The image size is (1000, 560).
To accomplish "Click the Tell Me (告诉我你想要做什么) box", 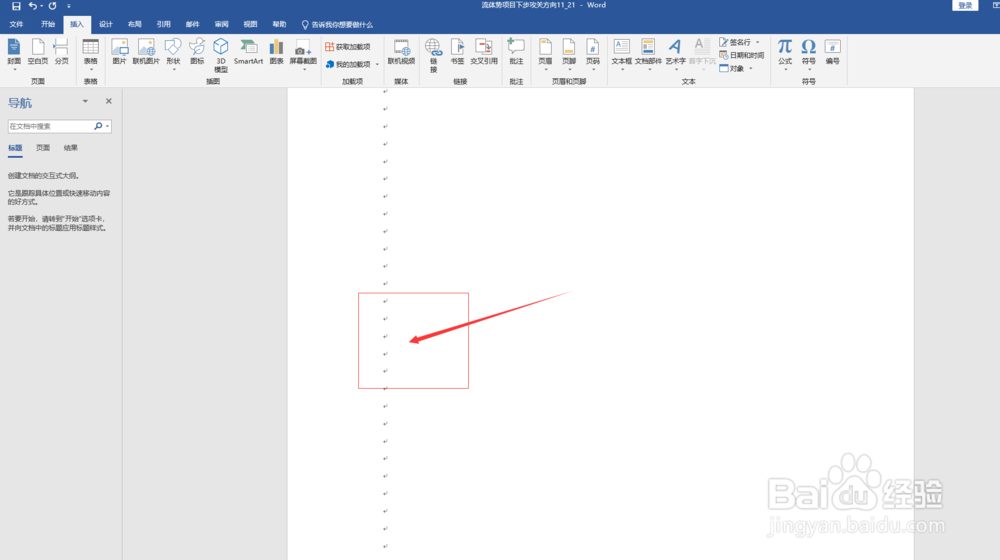I will 337,25.
